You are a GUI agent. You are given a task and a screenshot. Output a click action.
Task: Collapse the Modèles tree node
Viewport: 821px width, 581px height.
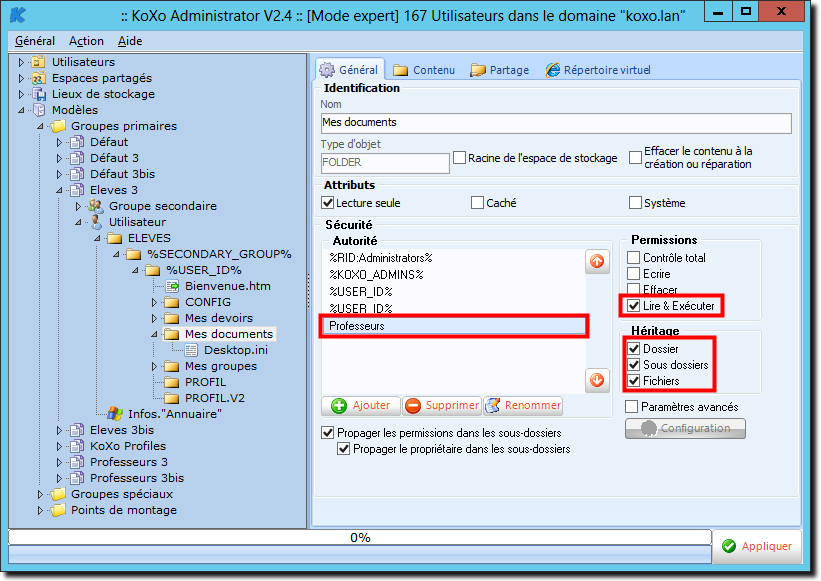pos(21,110)
